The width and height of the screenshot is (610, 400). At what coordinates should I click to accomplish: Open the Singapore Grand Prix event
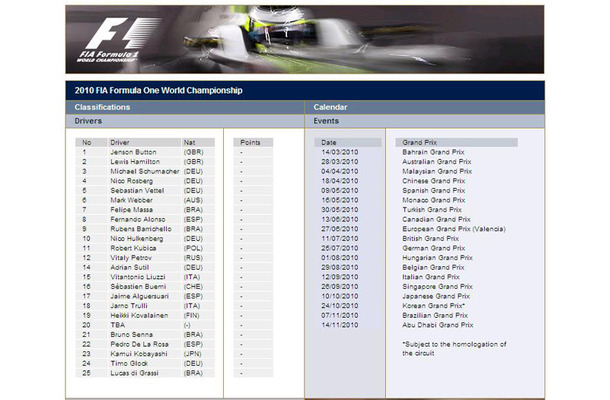[x=438, y=286]
